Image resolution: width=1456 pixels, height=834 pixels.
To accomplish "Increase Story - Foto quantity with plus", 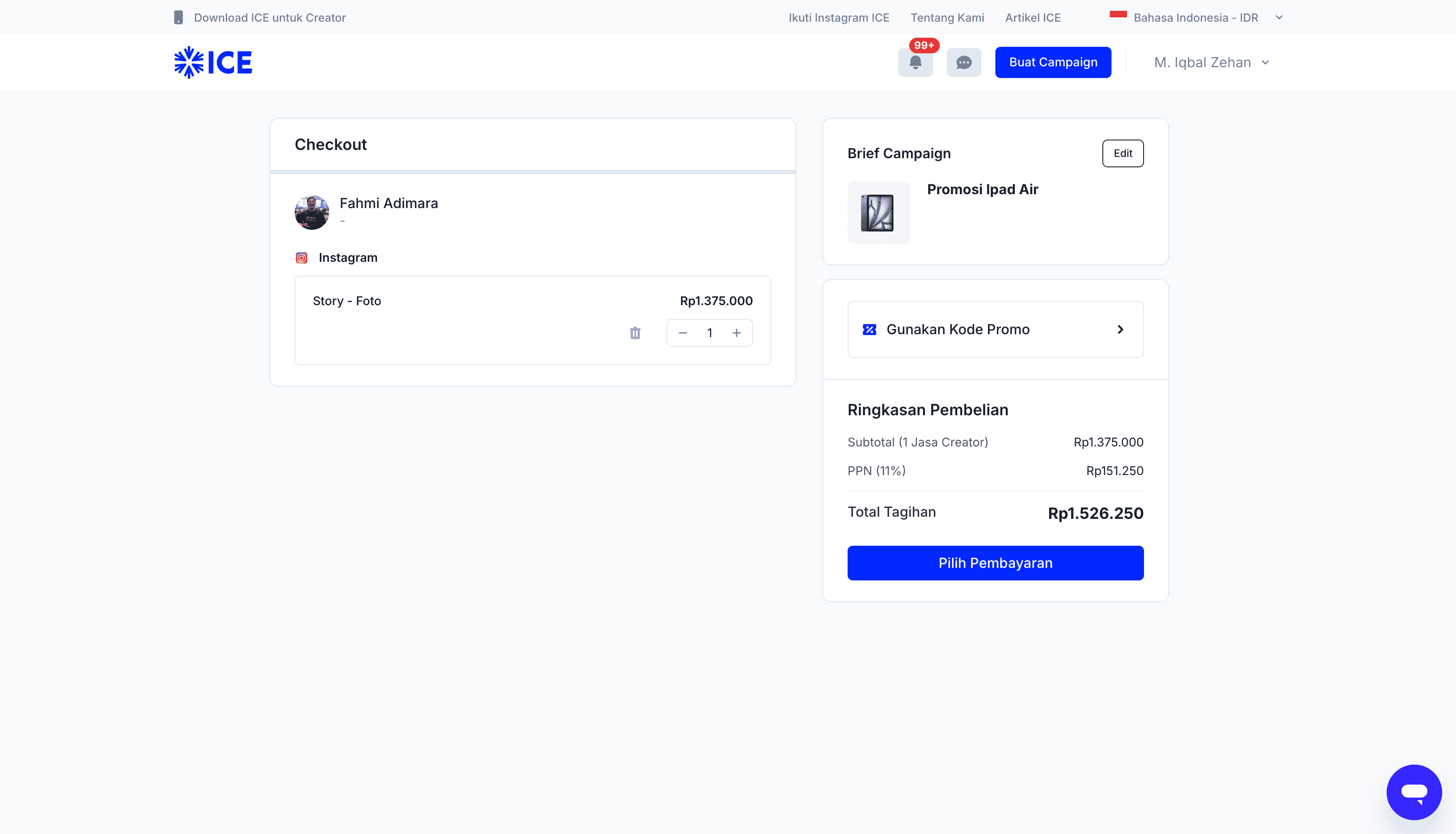I will 736,333.
